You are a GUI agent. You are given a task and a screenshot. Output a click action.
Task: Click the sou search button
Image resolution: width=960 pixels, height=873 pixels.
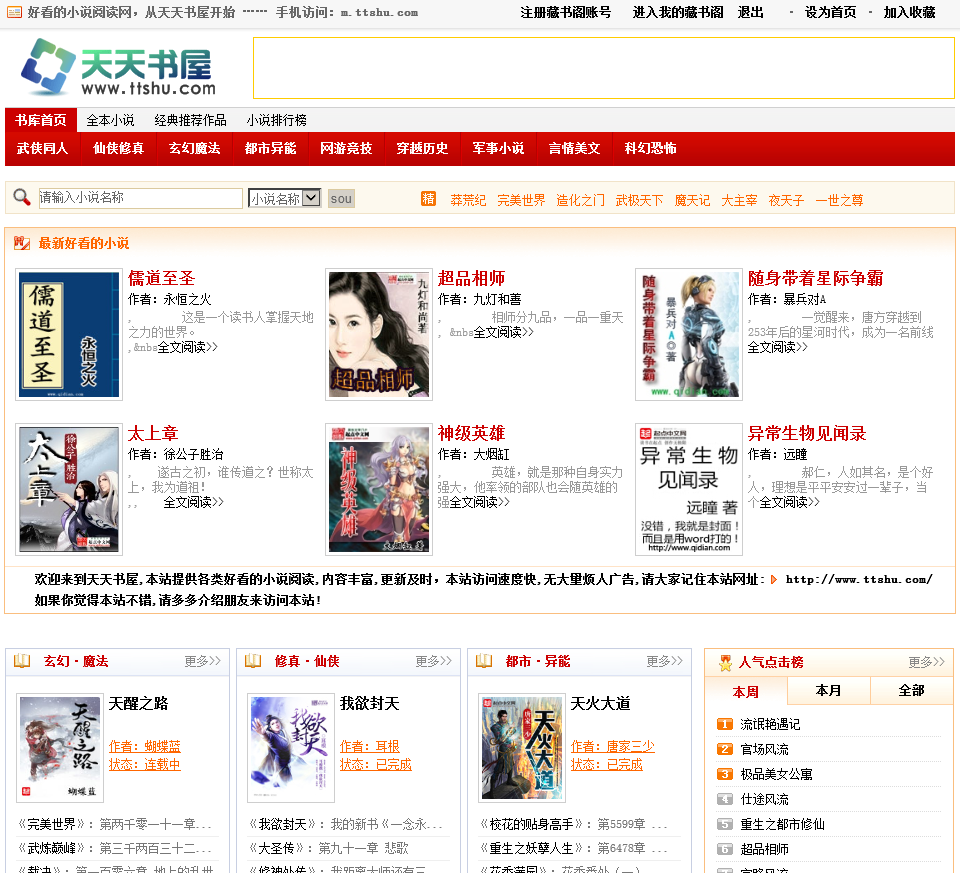(x=341, y=198)
